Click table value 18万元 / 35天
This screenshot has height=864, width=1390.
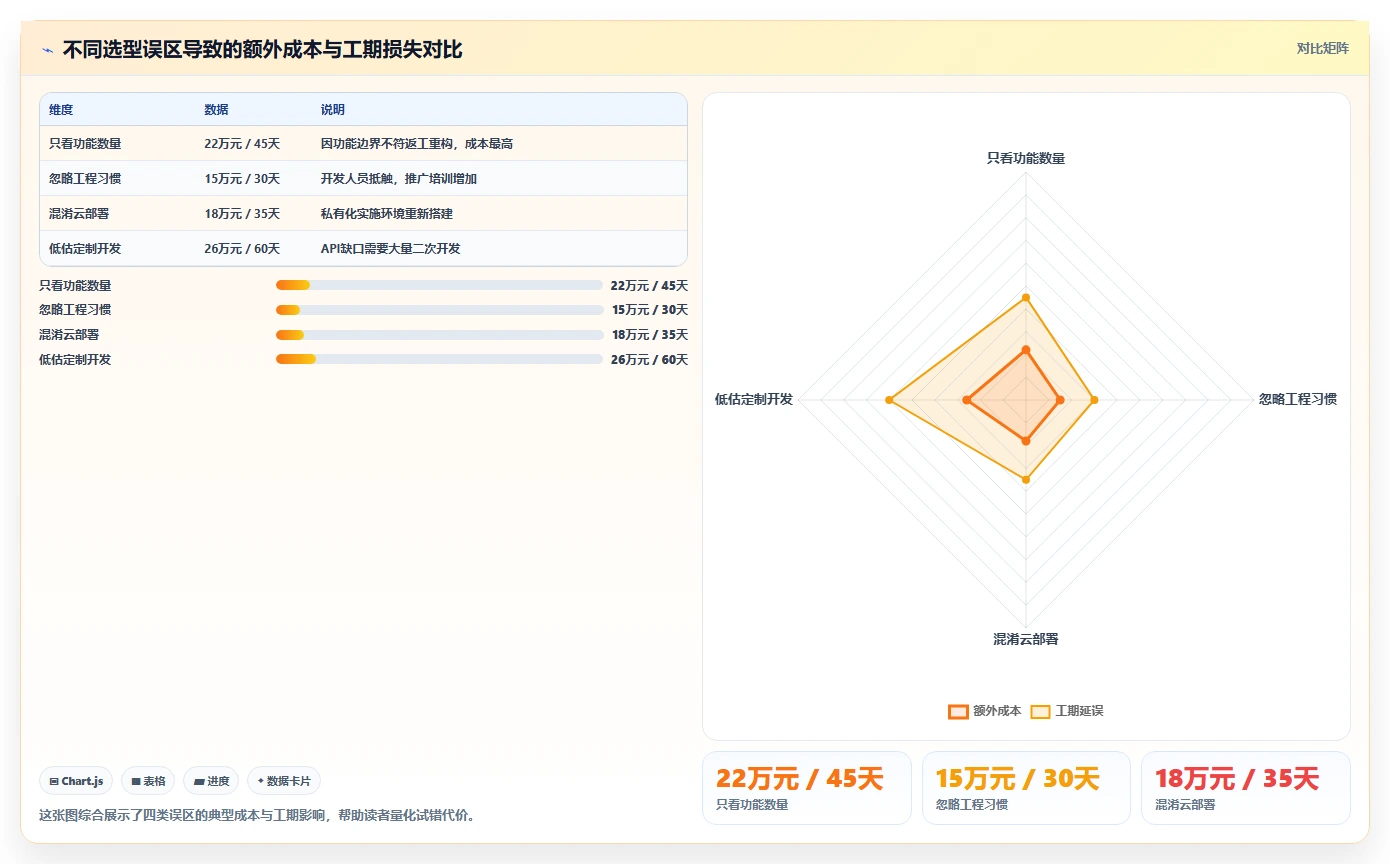242,214
